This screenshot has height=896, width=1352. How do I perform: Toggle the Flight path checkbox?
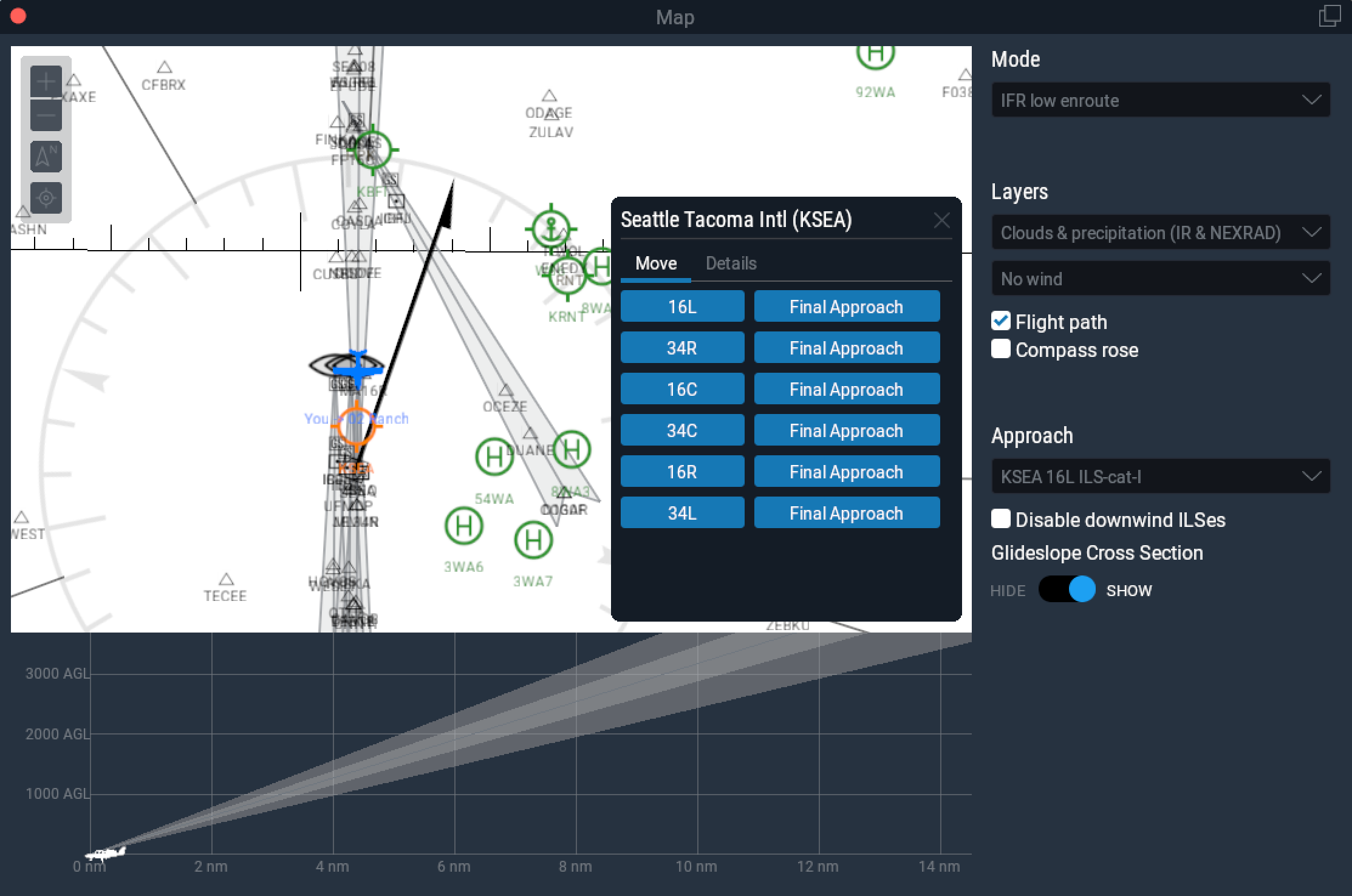pyautogui.click(x=1000, y=321)
